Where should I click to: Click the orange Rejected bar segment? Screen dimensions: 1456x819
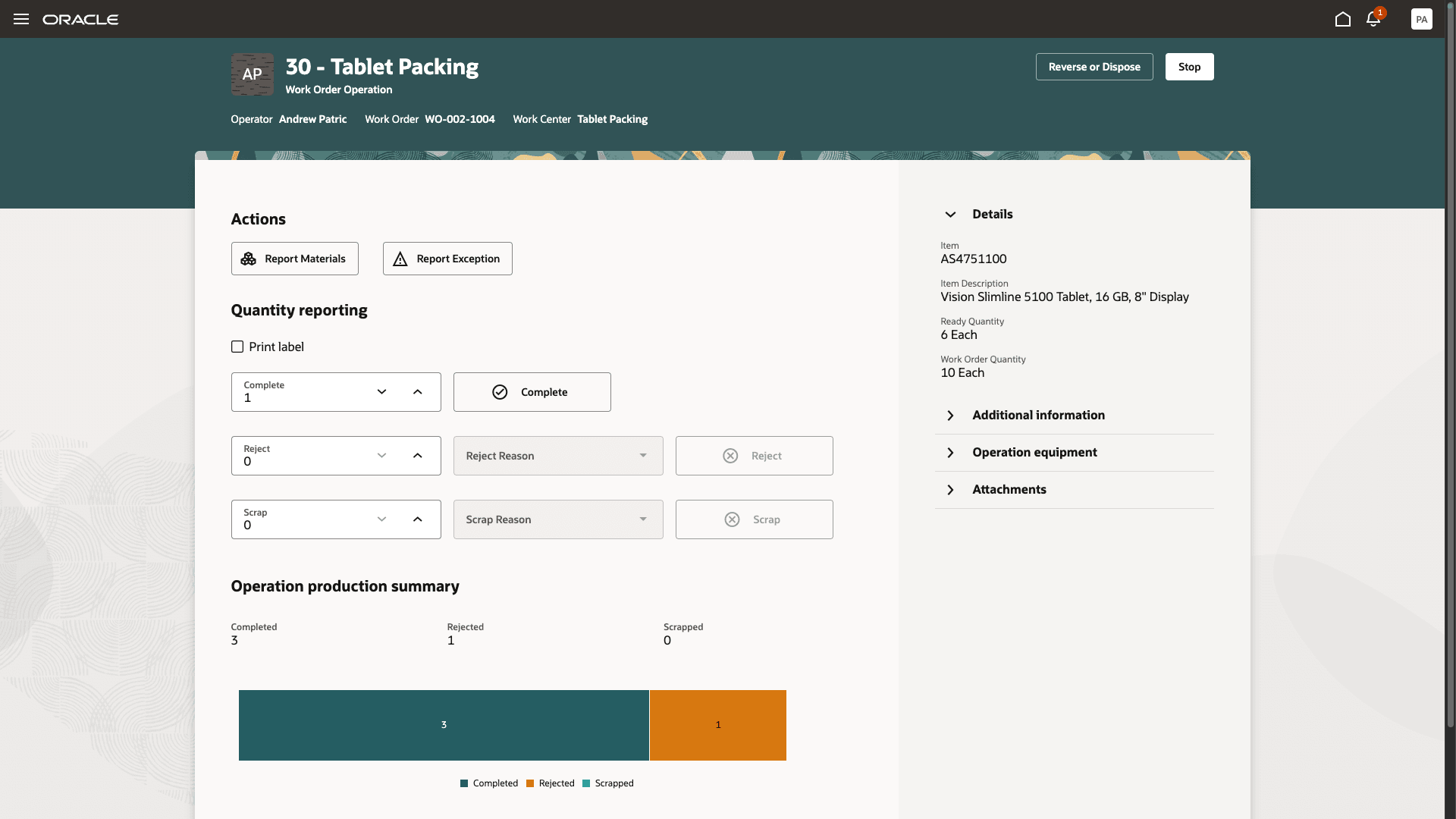717,725
